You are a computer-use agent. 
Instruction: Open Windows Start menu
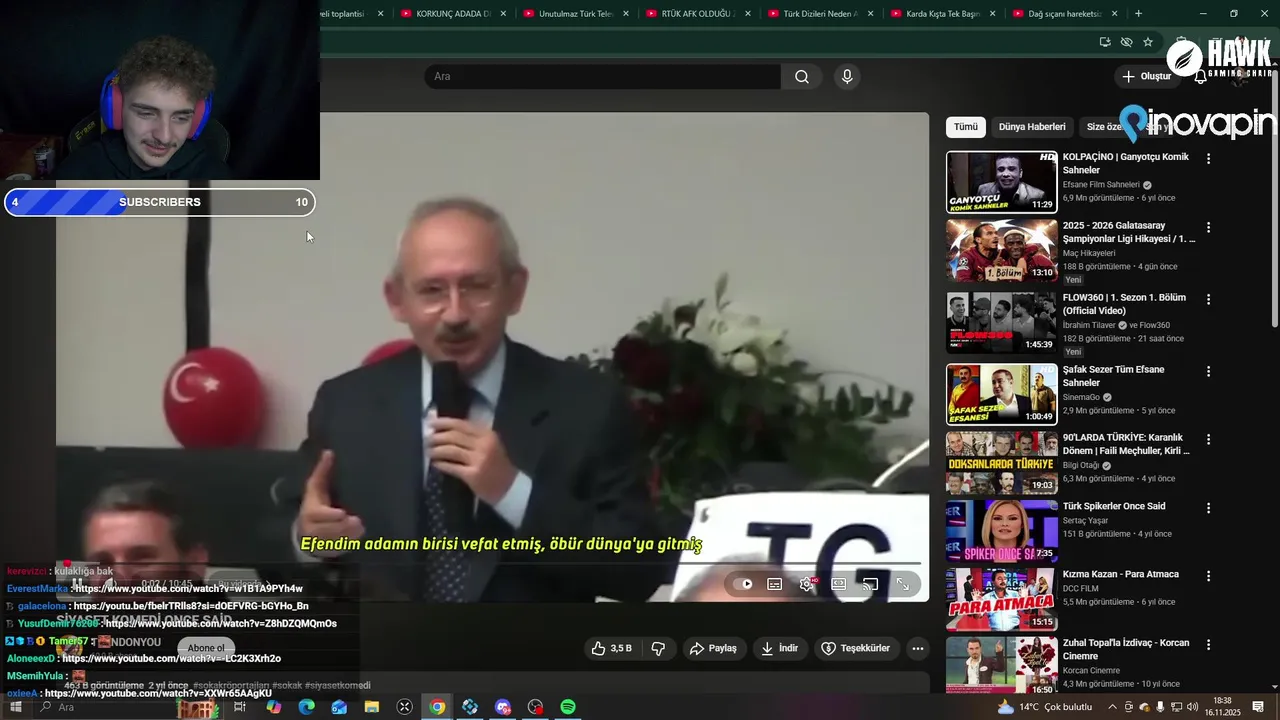15,707
